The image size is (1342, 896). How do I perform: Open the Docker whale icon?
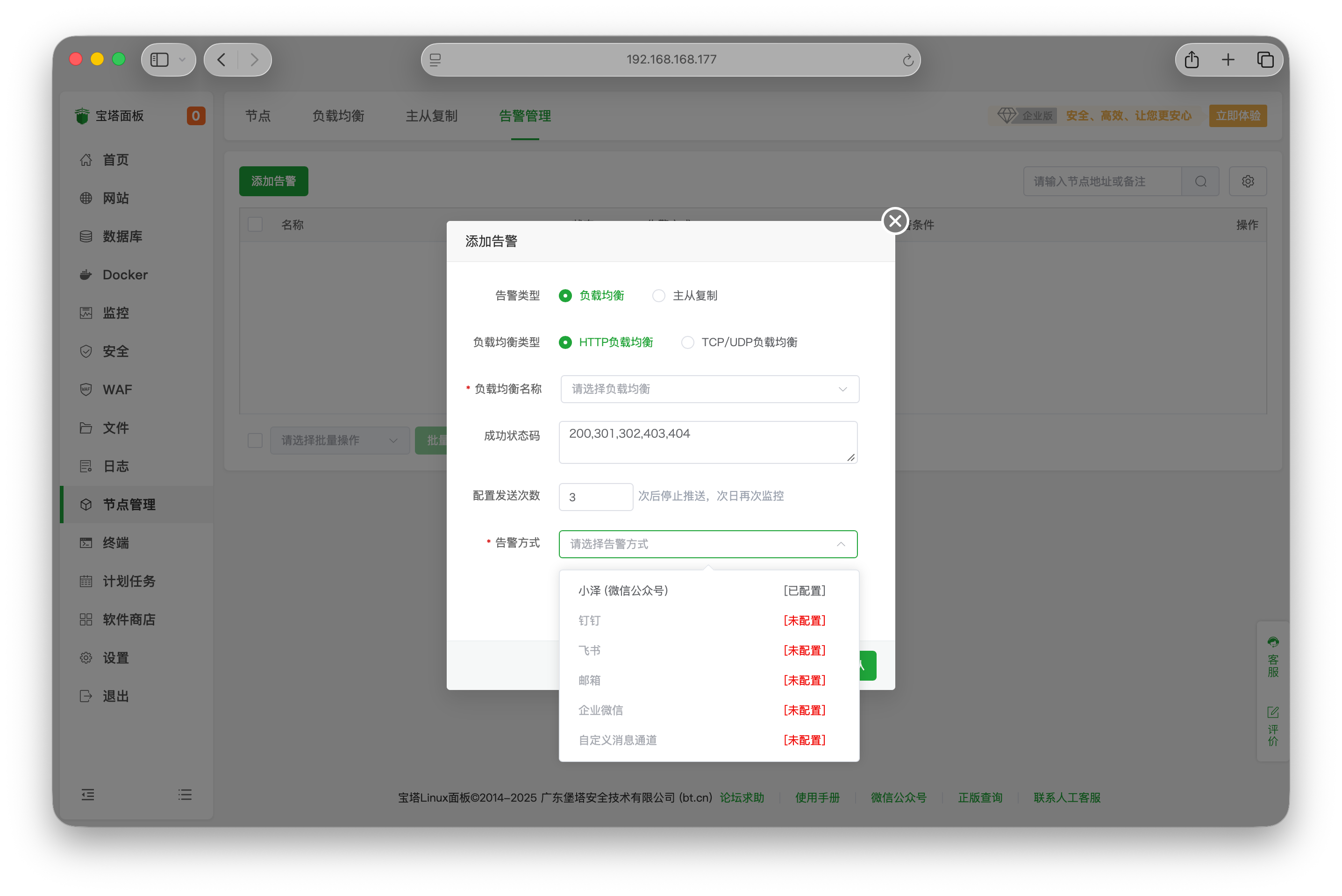(86, 275)
